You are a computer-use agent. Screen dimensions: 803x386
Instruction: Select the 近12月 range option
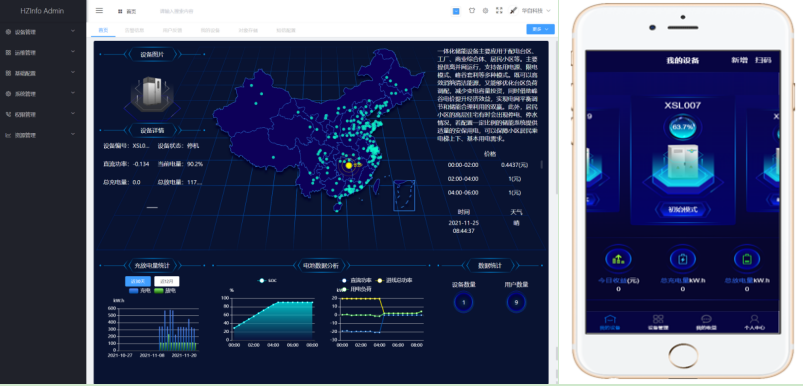167,281
